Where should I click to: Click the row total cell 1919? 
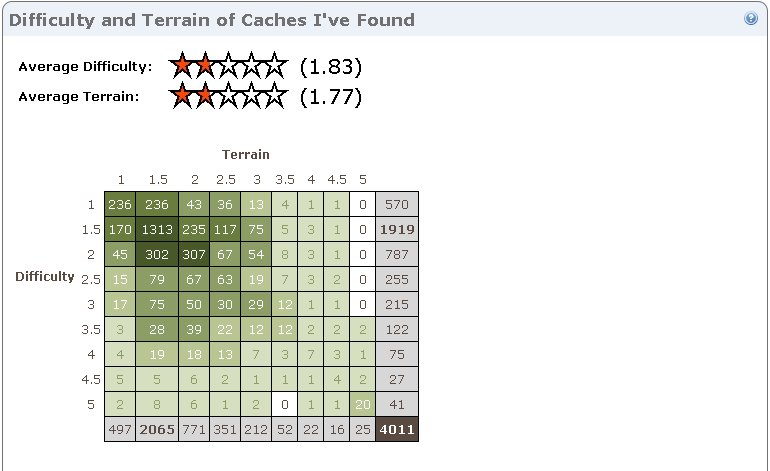[x=398, y=229]
